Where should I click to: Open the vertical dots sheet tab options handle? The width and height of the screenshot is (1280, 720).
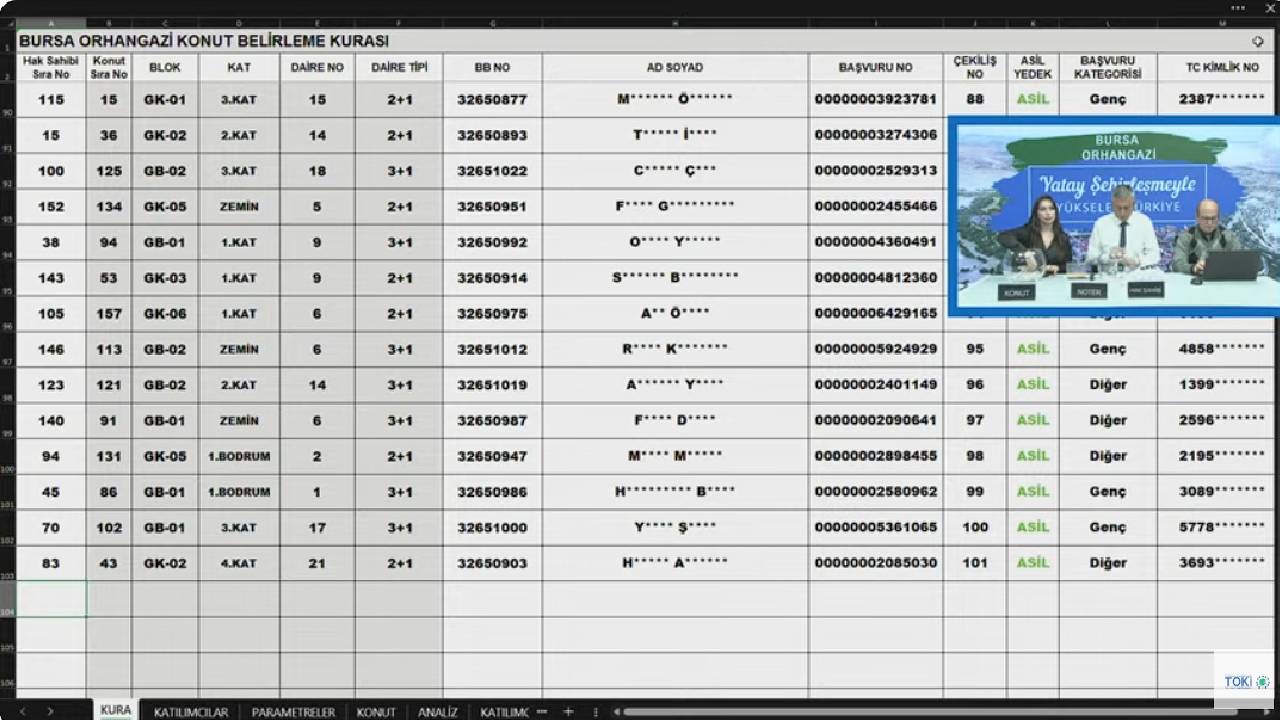pyautogui.click(x=595, y=711)
